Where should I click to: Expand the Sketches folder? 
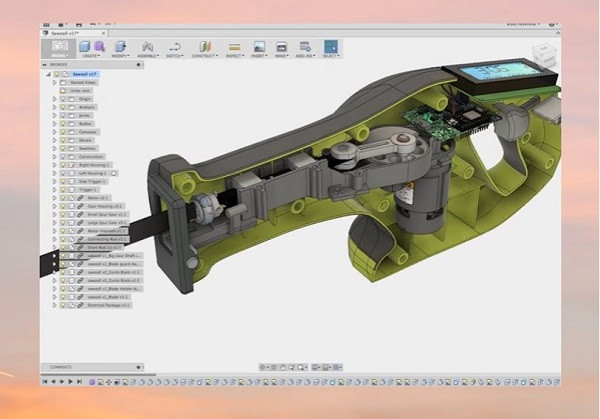click(55, 148)
